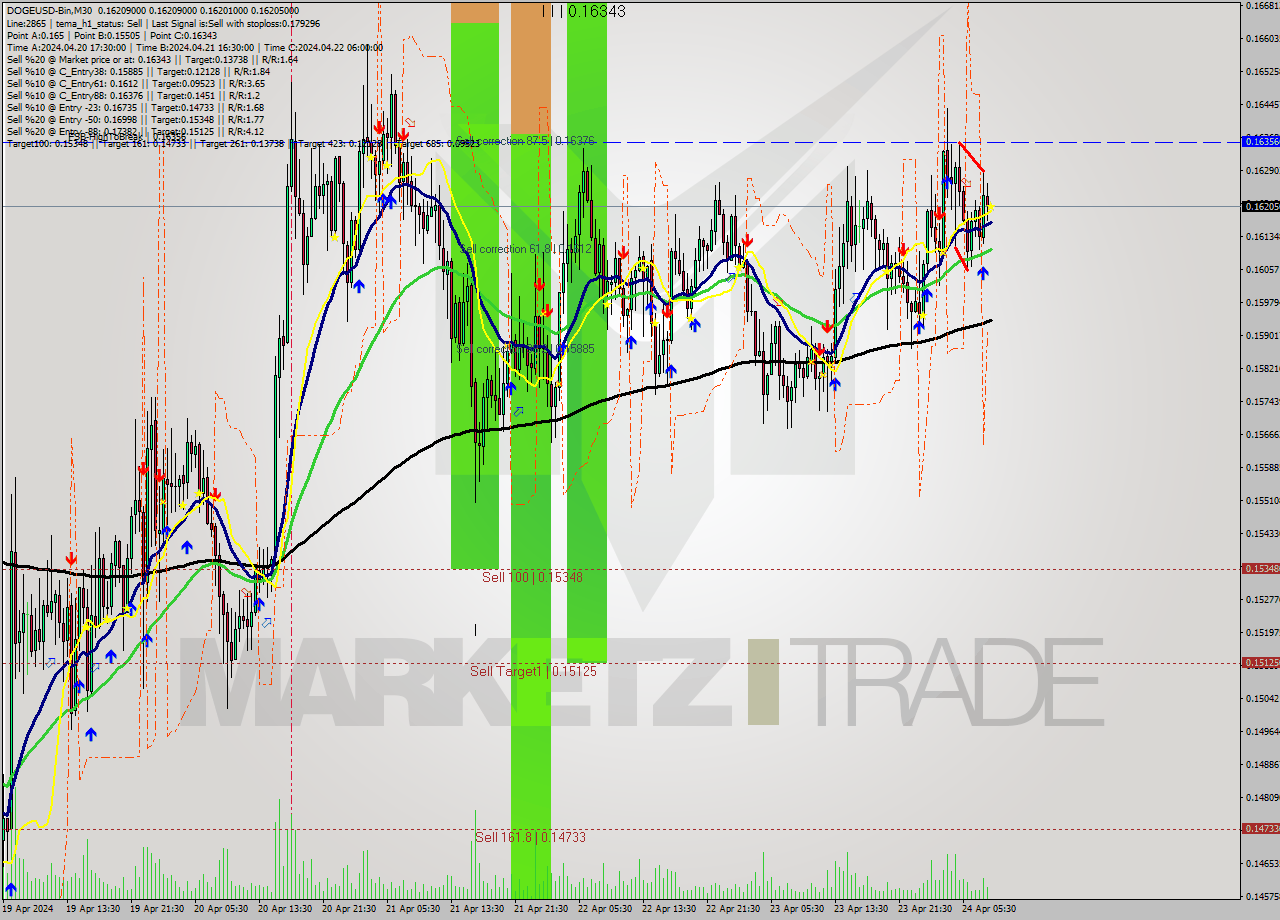Select the 'Sell 100 | 0.15348' label
This screenshot has height=920, width=1280.
[532, 577]
